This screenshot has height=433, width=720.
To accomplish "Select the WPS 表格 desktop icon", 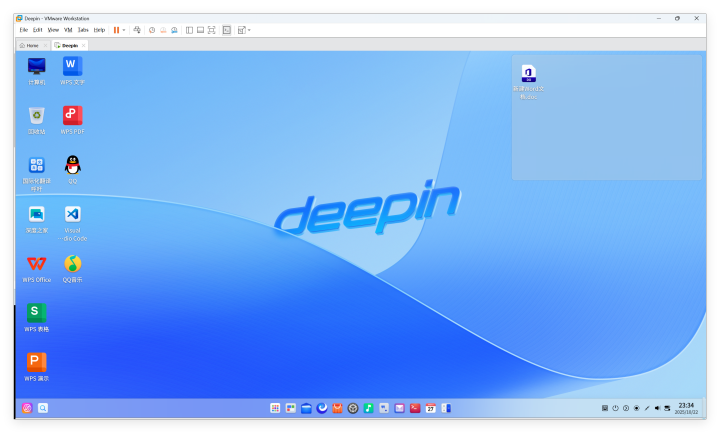I will 37,313.
